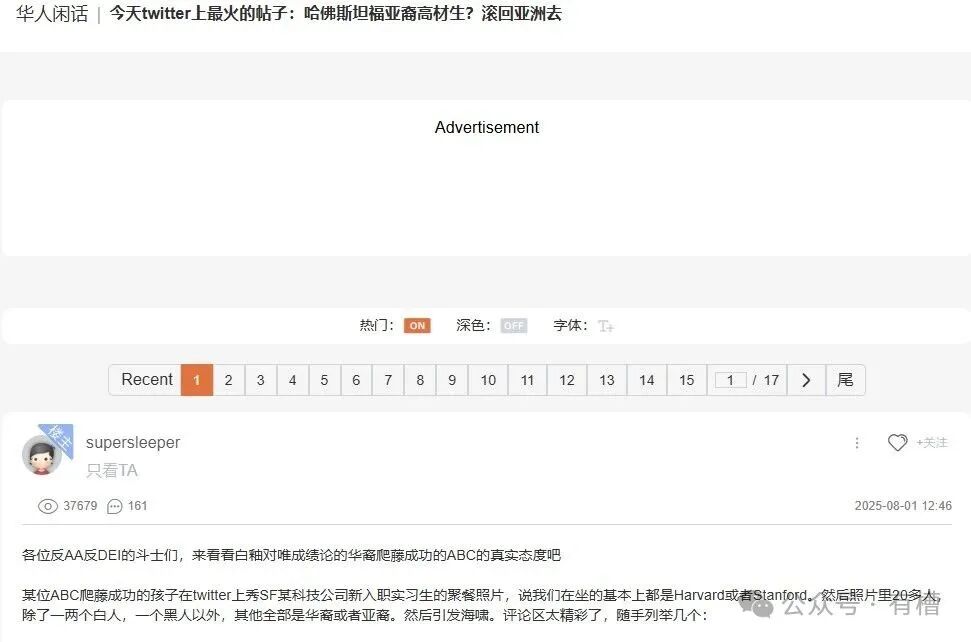This screenshot has height=642, width=971.
Task: Click the comment bubble icon
Action: coord(115,506)
